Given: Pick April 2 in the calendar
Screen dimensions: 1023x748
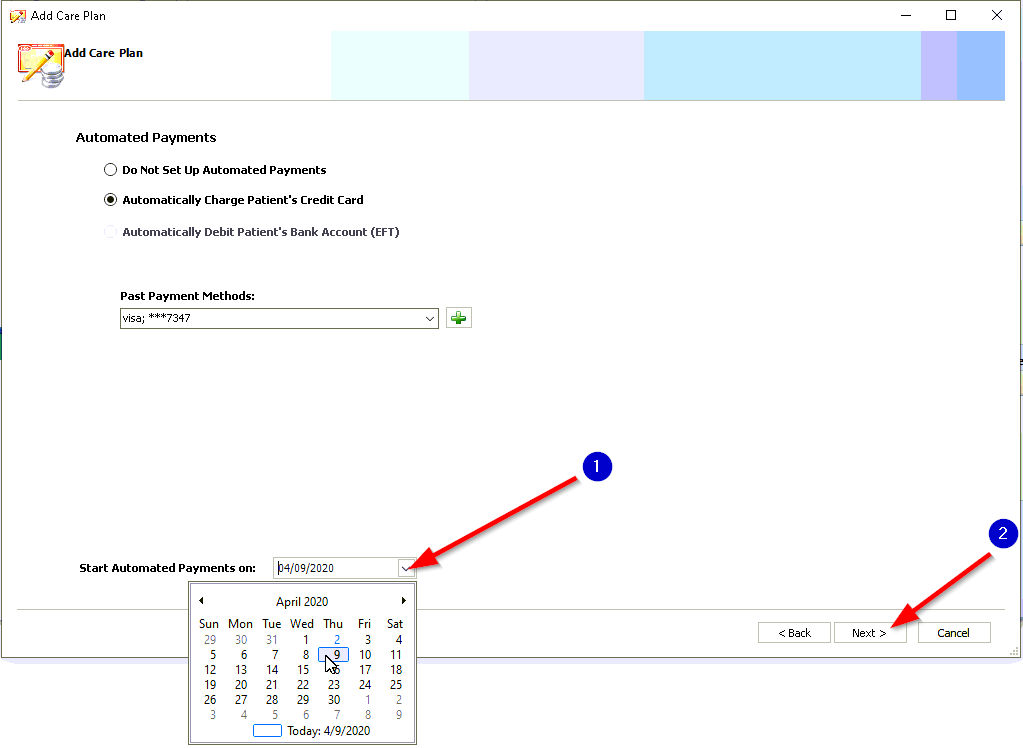Looking at the screenshot, I should 337,640.
